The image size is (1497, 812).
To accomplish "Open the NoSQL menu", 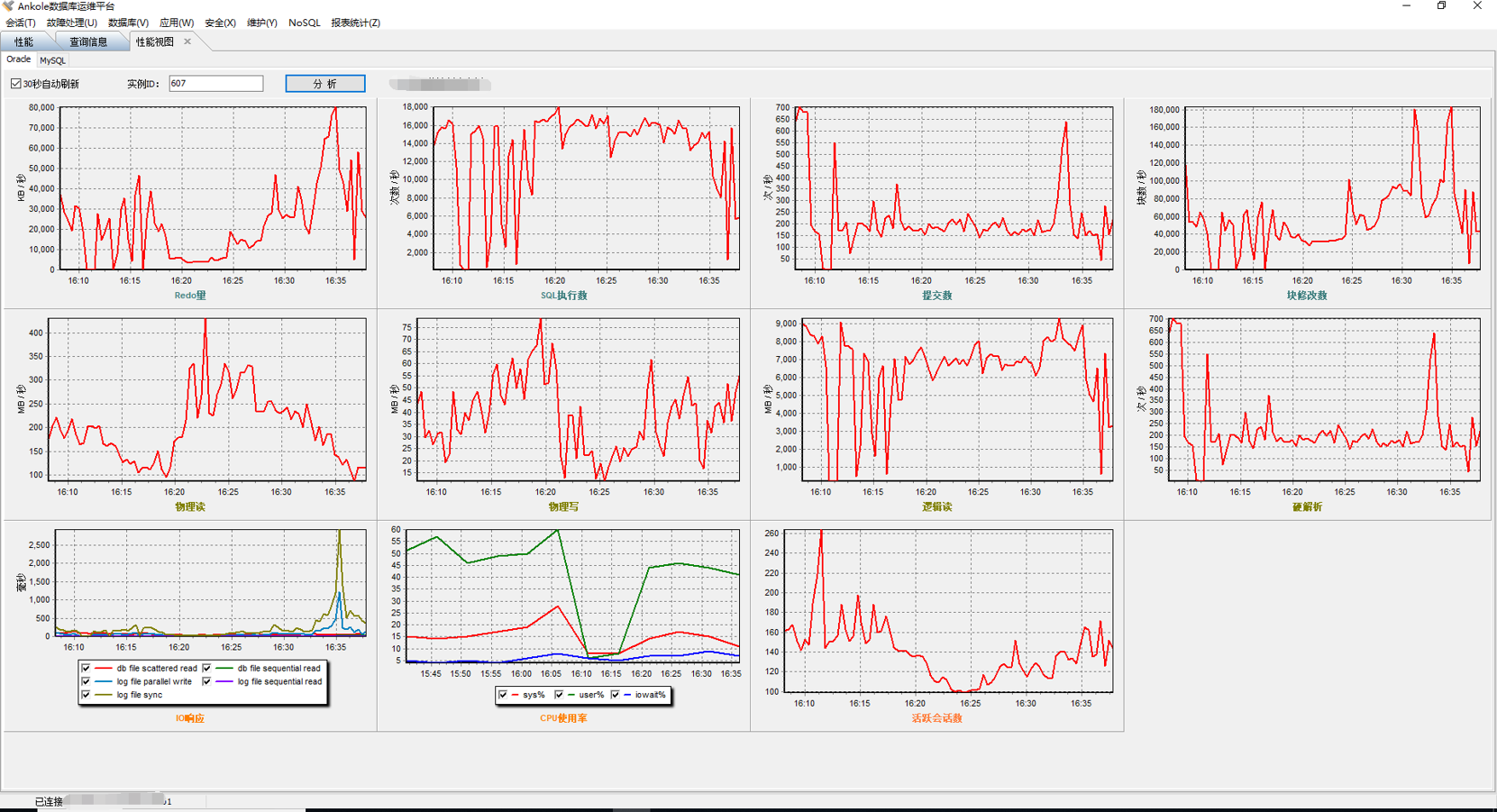I will [x=304, y=23].
